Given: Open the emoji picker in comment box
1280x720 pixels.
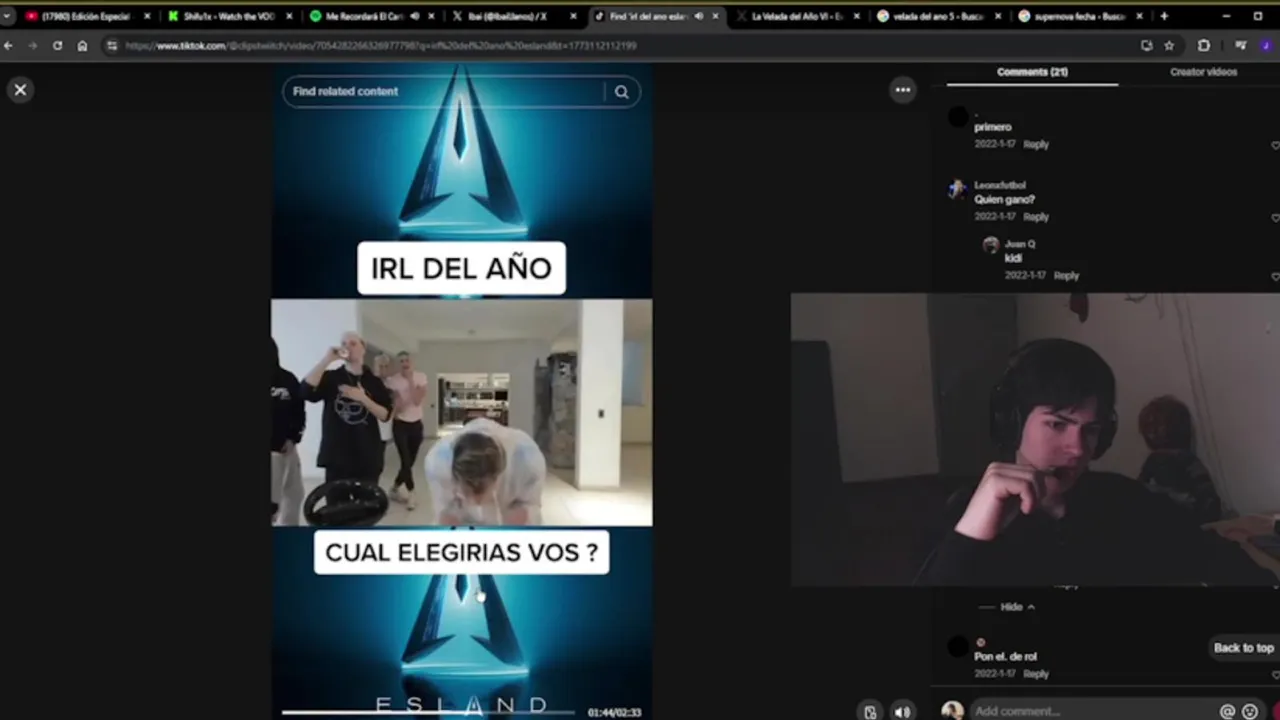Looking at the screenshot, I should pyautogui.click(x=1250, y=711).
